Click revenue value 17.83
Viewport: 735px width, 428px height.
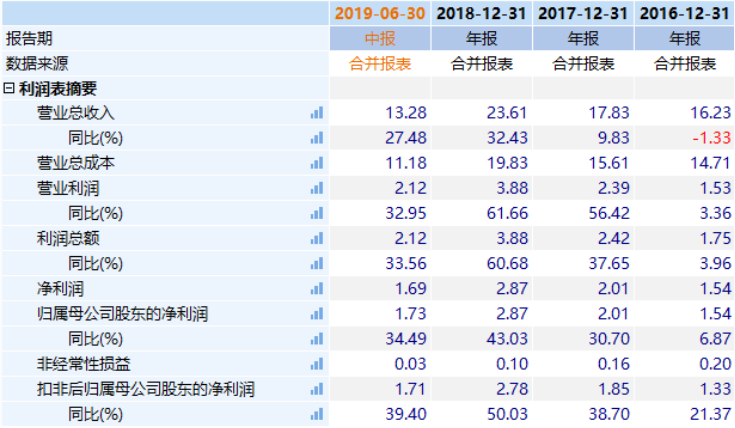[609, 113]
